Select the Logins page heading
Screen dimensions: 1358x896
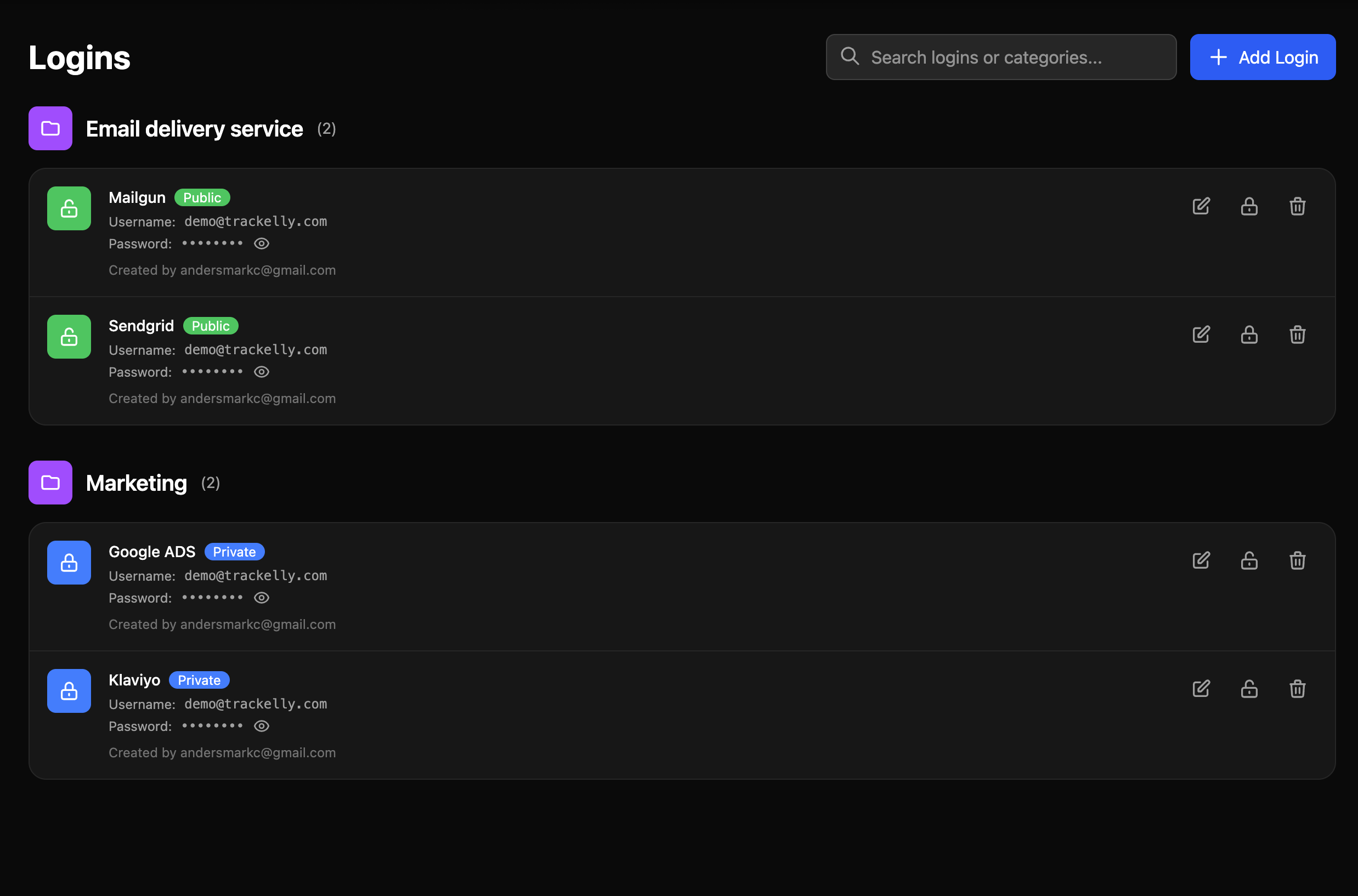79,56
